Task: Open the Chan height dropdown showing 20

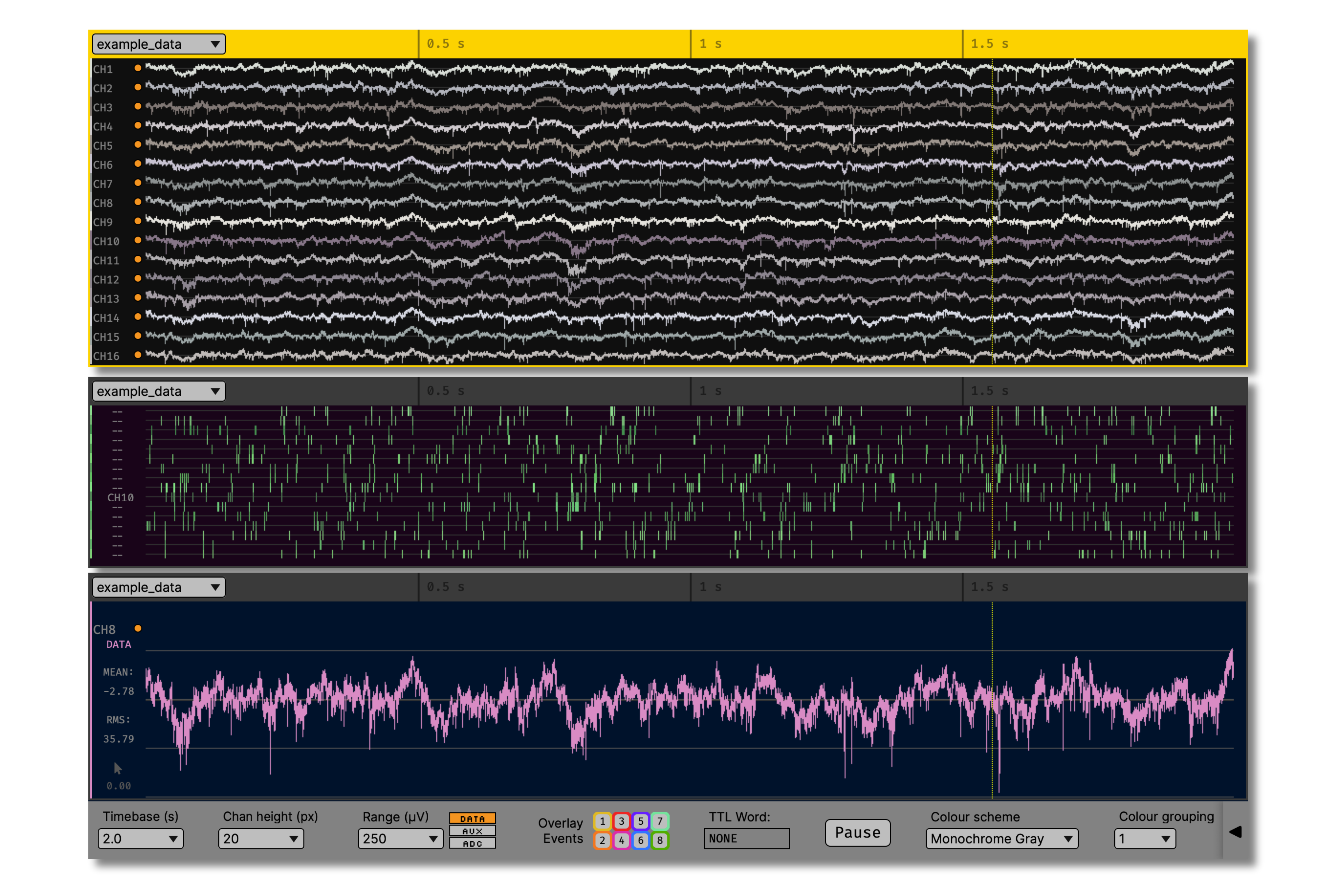Action: coord(260,839)
